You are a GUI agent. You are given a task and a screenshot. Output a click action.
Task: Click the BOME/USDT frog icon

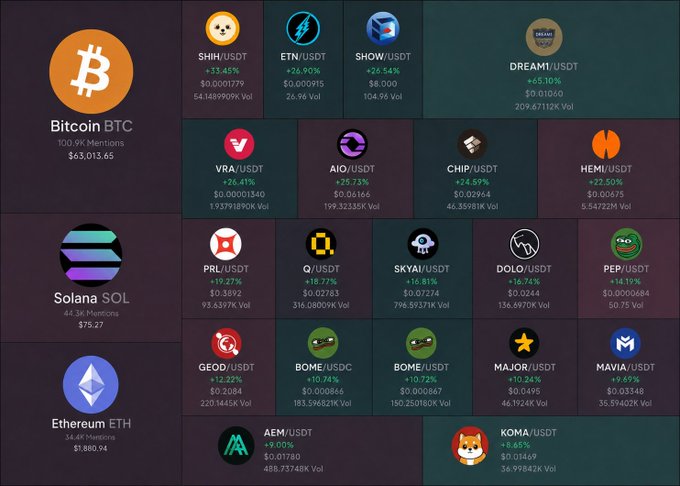[x=421, y=343]
